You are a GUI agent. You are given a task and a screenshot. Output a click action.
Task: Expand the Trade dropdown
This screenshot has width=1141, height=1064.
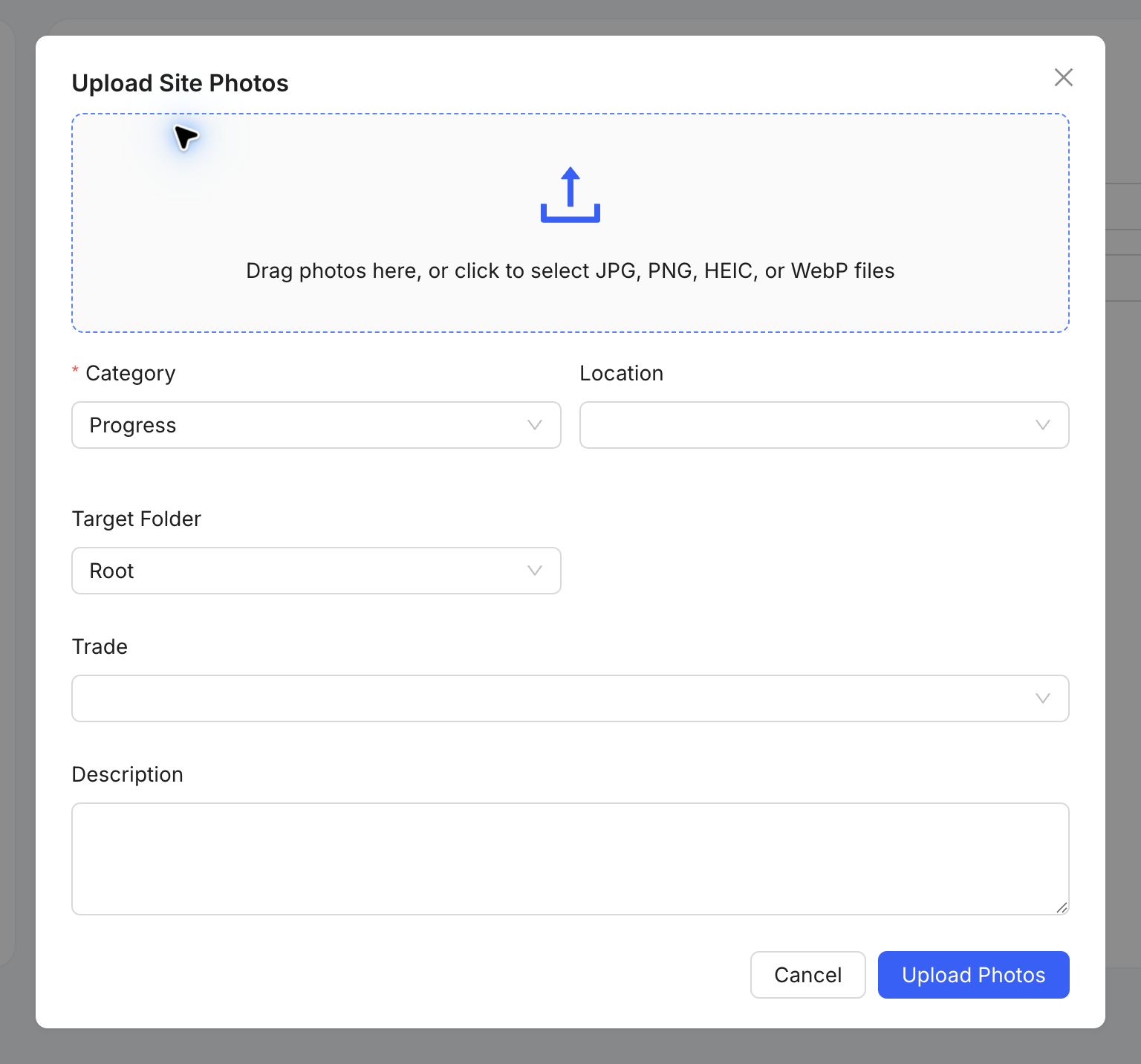(x=570, y=698)
